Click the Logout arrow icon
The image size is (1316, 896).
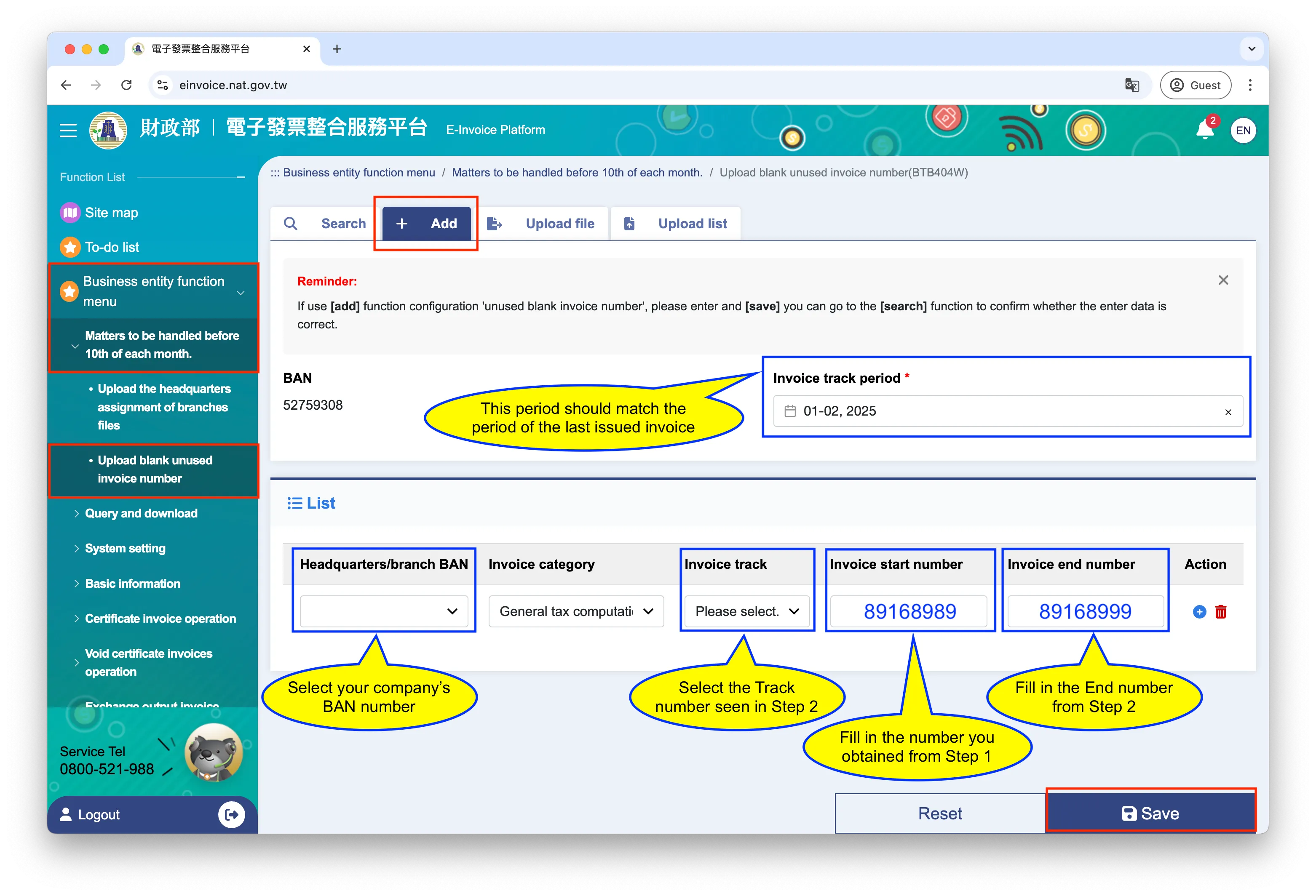tap(231, 814)
